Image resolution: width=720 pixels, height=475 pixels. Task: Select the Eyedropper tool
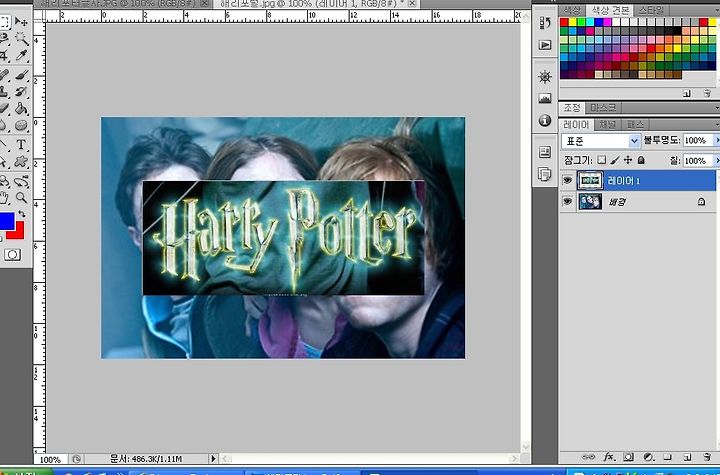click(x=21, y=56)
